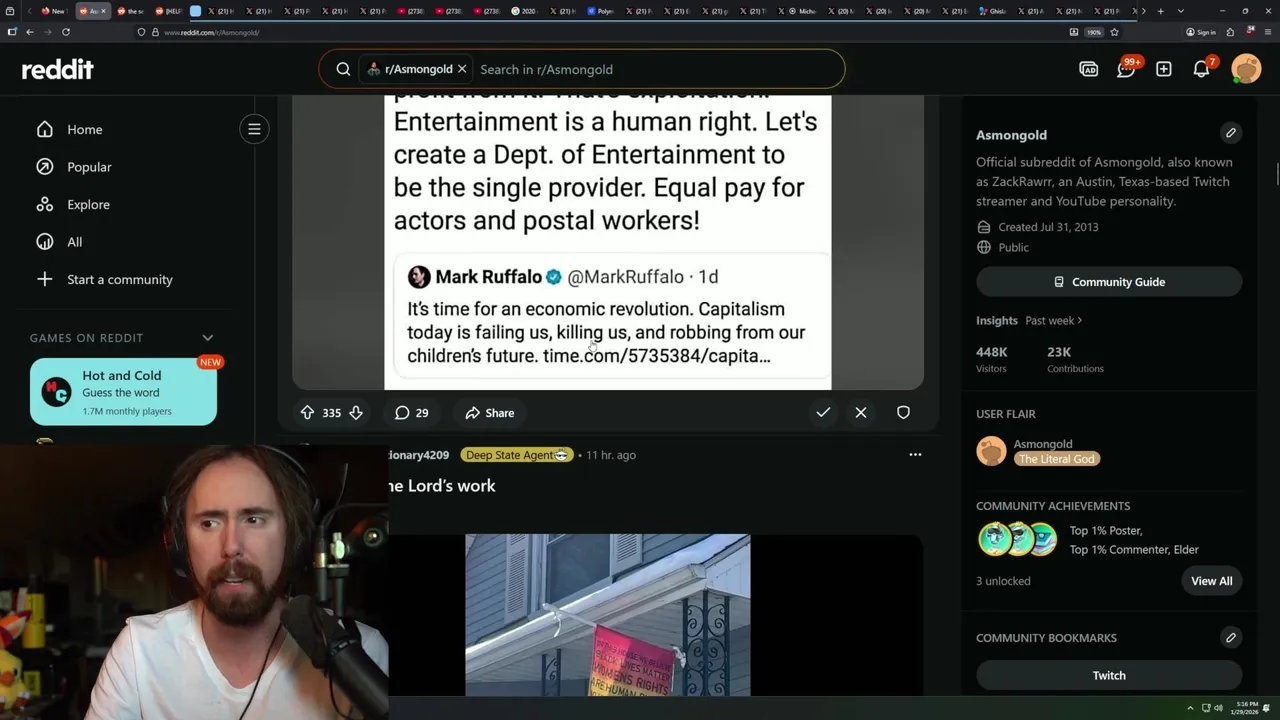The image size is (1280, 720).
Task: Open the Lord's work post title
Action: coord(442,486)
